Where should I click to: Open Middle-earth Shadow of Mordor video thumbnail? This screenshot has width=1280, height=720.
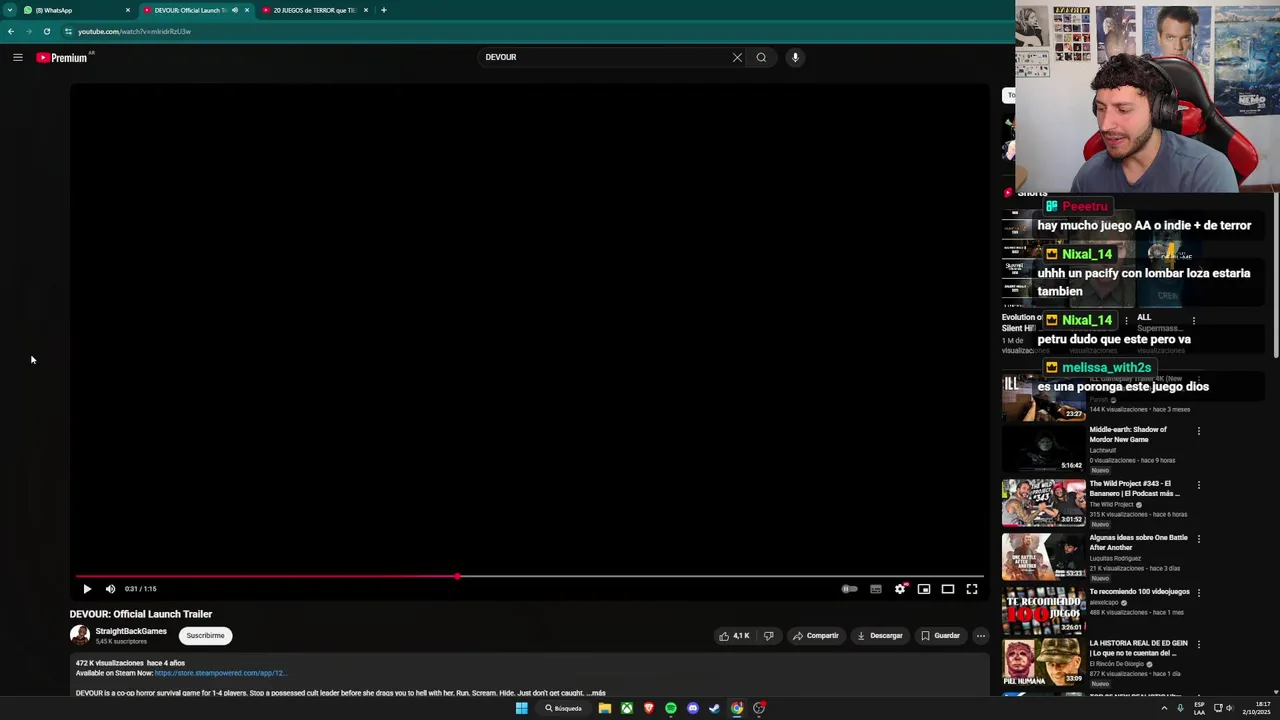tap(1043, 449)
